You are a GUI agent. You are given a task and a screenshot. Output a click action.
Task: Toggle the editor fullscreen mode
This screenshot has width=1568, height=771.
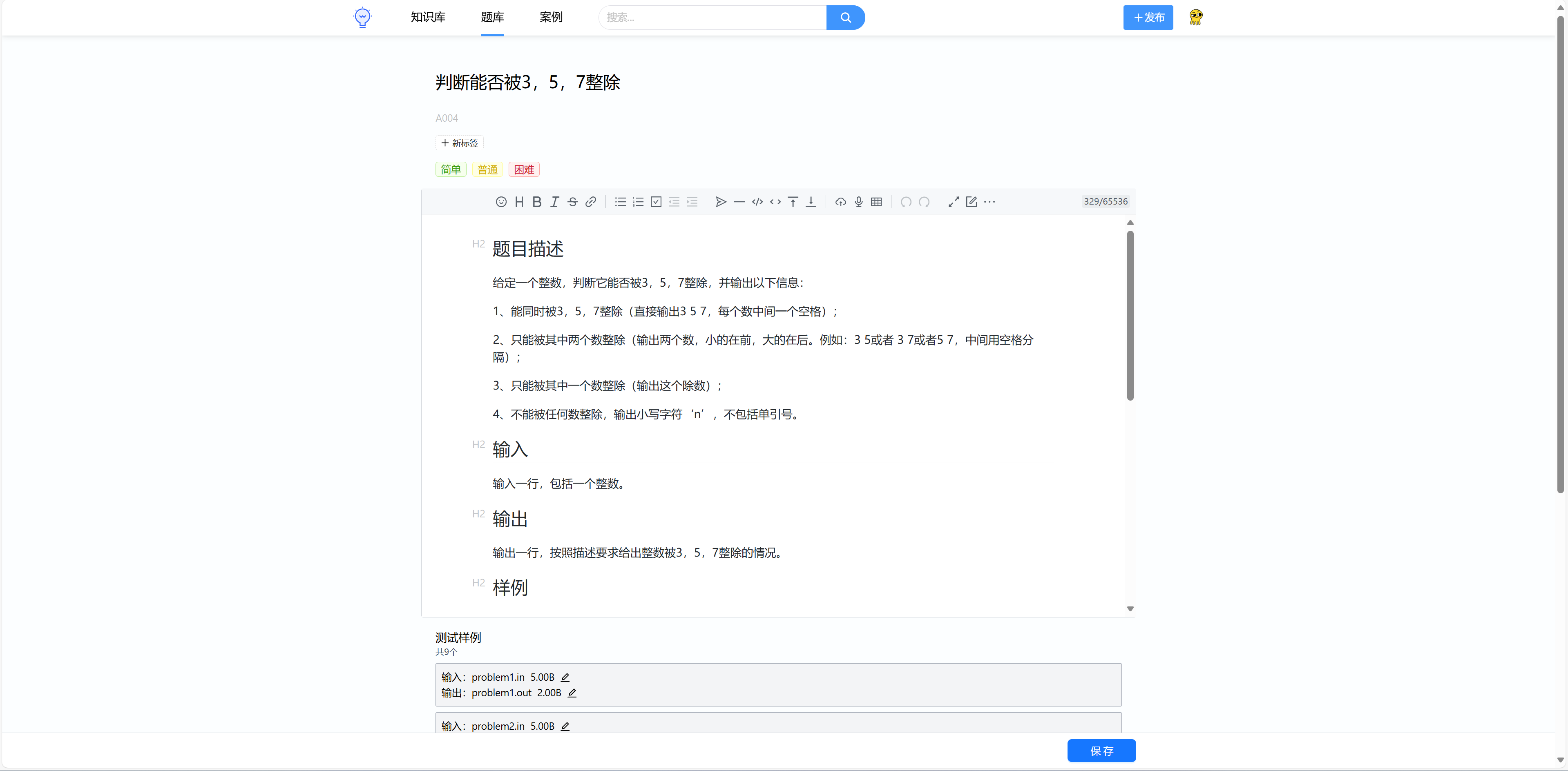(954, 201)
